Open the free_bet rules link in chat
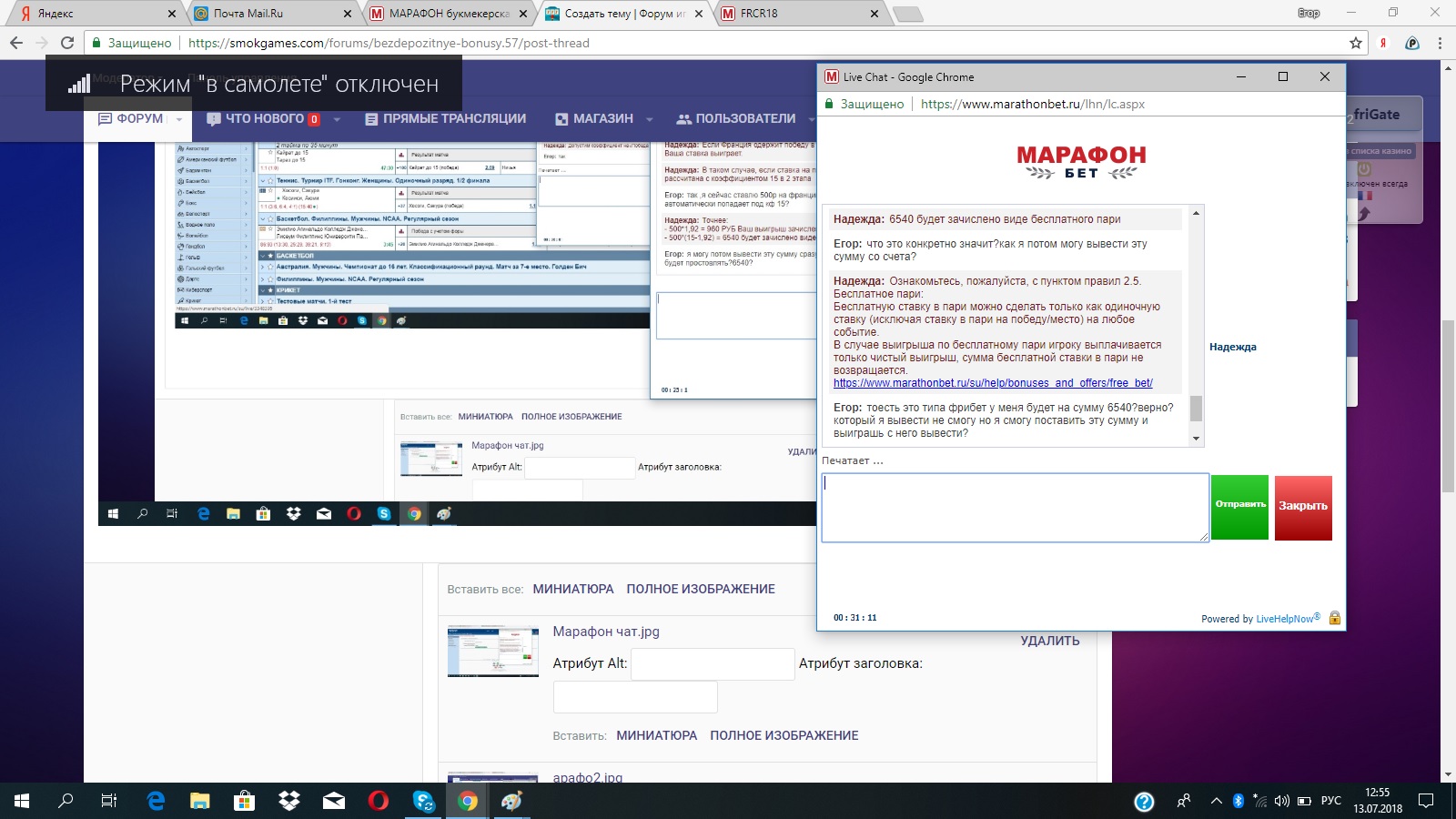 coord(993,383)
